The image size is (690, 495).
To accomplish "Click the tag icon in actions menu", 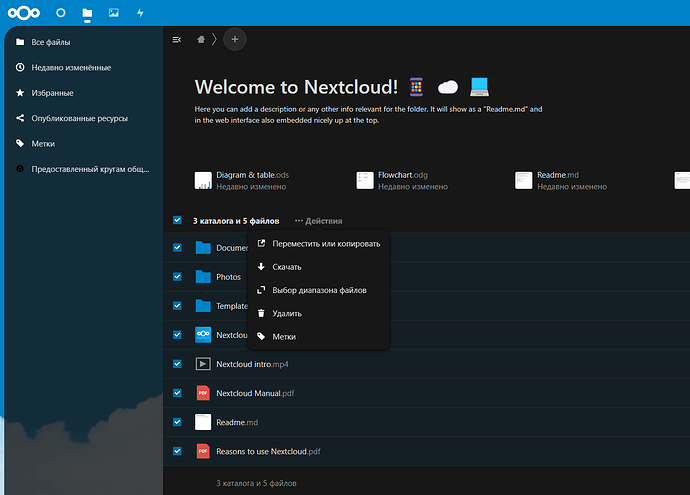I will point(261,337).
